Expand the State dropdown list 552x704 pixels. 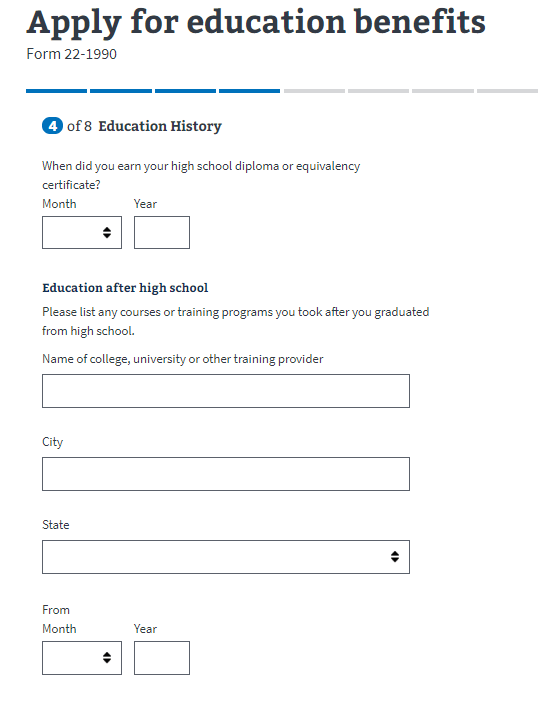pyautogui.click(x=226, y=557)
